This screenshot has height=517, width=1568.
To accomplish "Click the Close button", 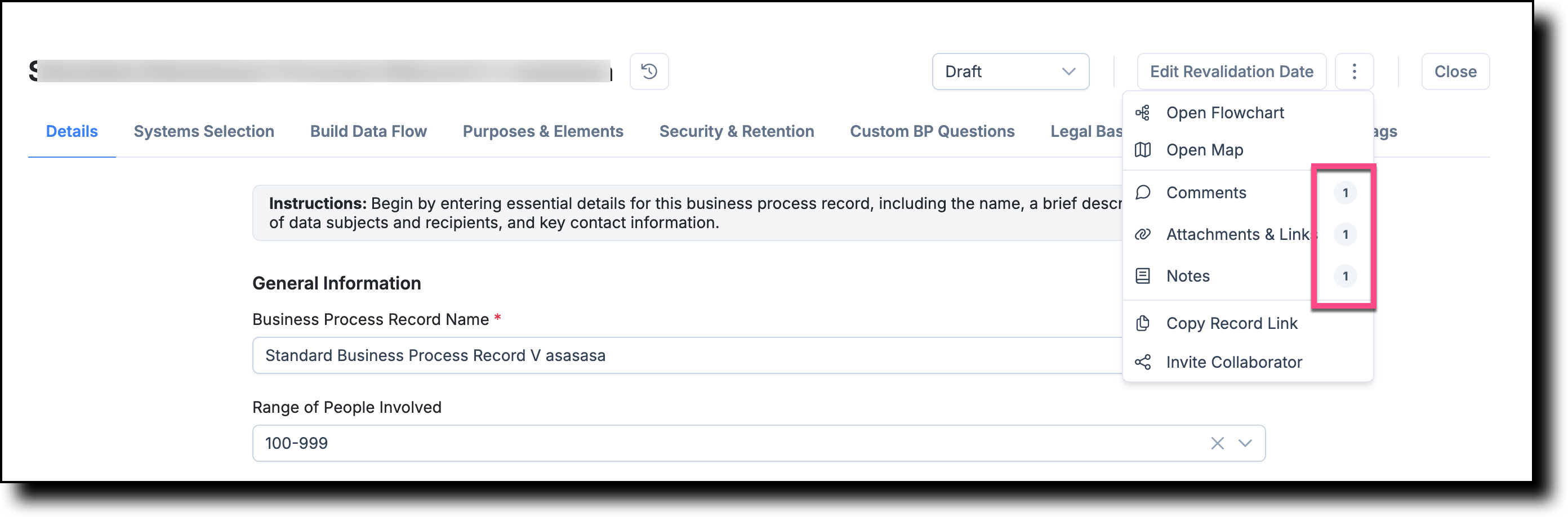I will tap(1455, 72).
